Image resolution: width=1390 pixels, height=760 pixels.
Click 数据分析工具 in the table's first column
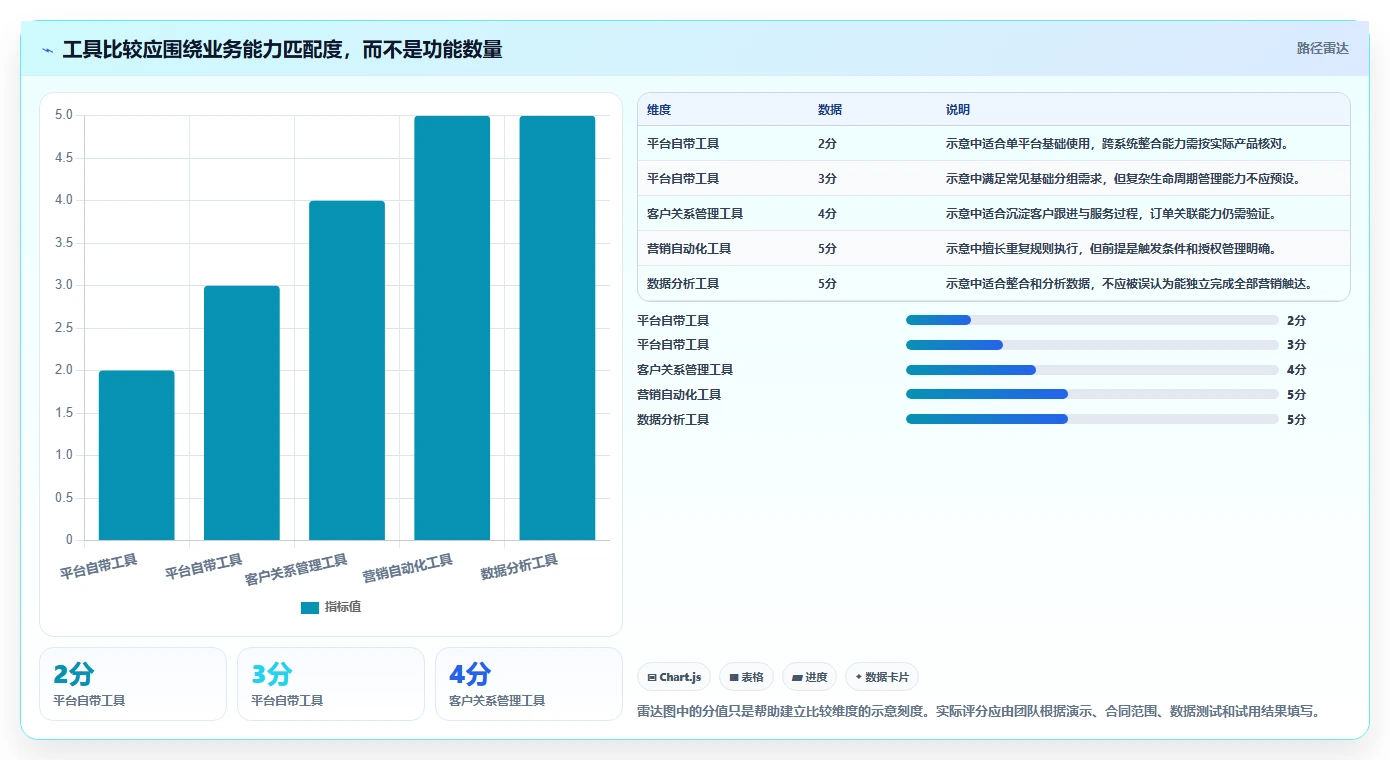683,284
